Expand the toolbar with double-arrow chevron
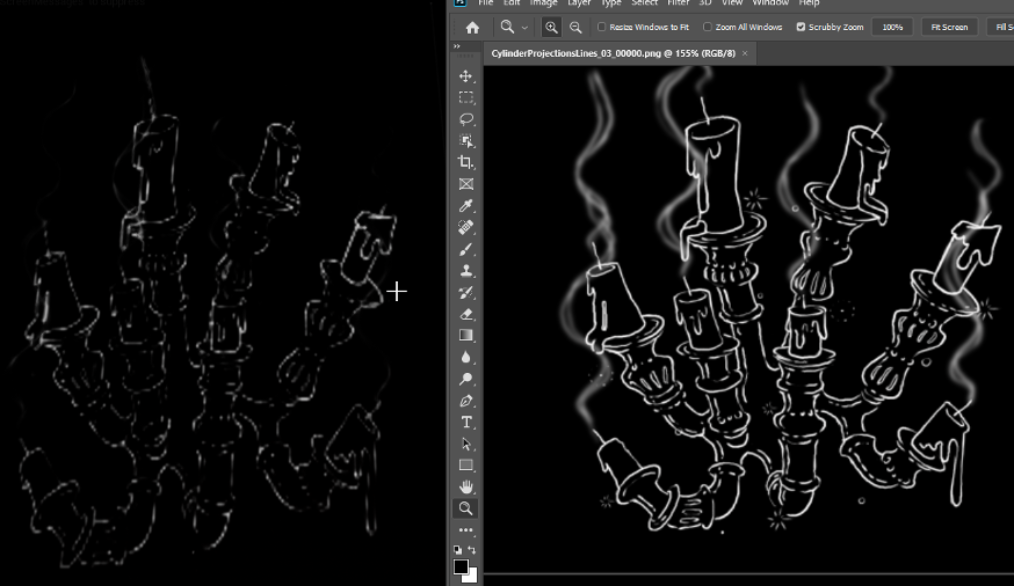This screenshot has width=1014, height=586. tap(457, 47)
